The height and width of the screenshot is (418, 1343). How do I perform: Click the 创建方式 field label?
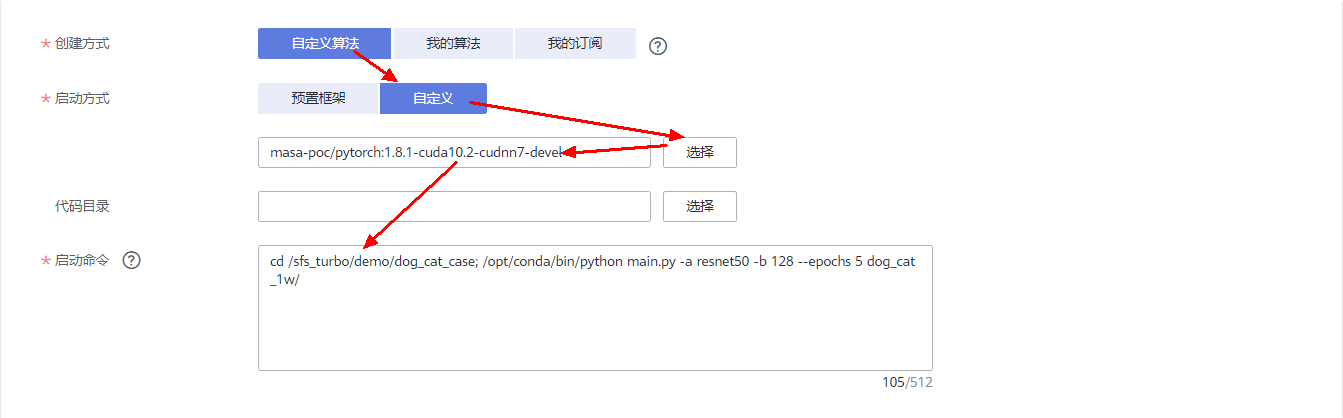click(x=82, y=45)
